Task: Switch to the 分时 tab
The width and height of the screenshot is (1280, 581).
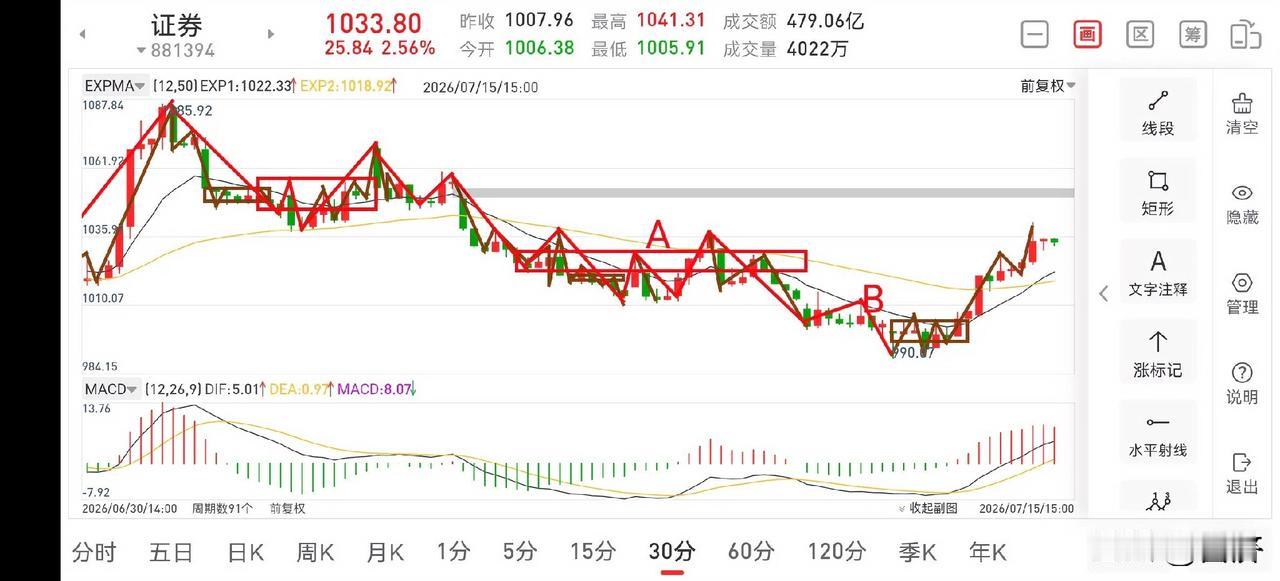Action: click(x=94, y=551)
